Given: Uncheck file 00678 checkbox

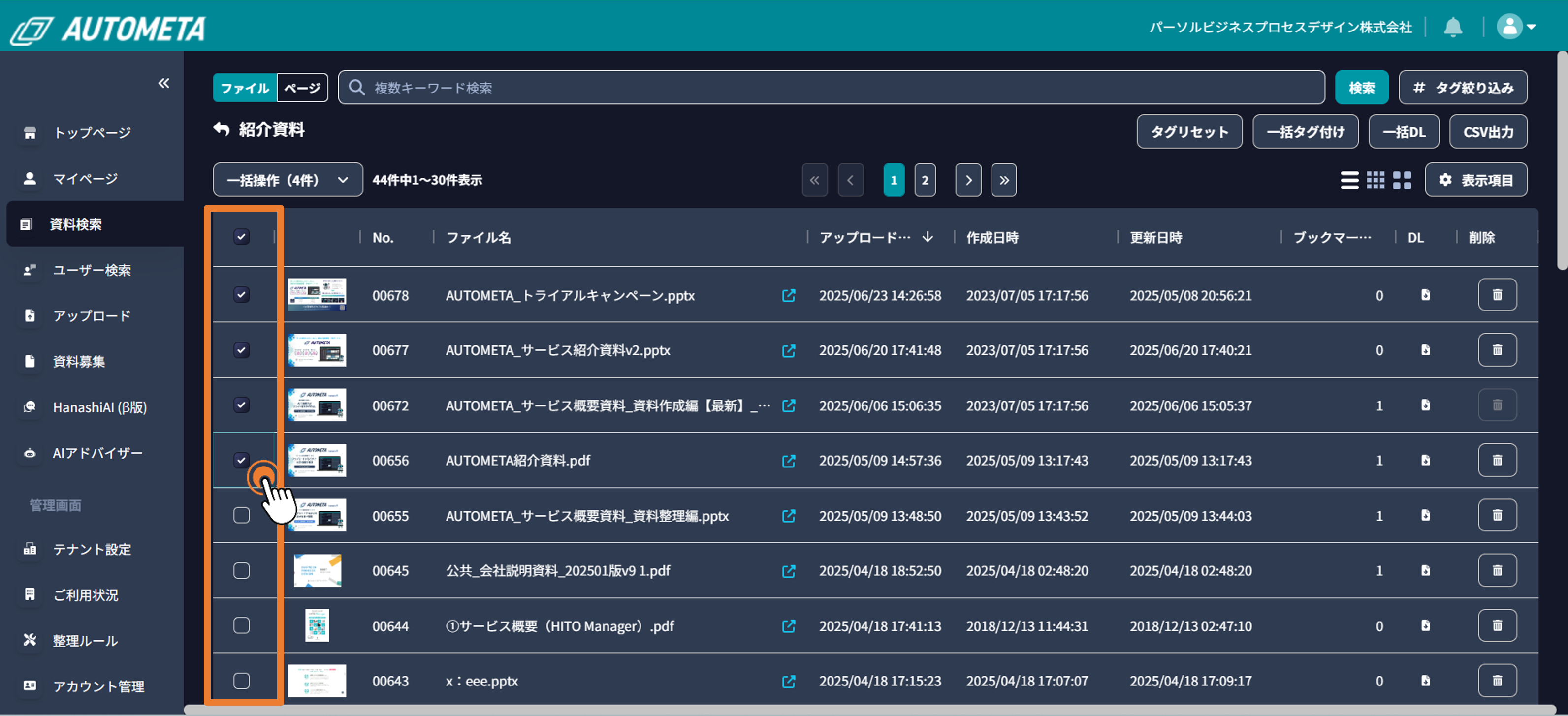Looking at the screenshot, I should coord(242,295).
